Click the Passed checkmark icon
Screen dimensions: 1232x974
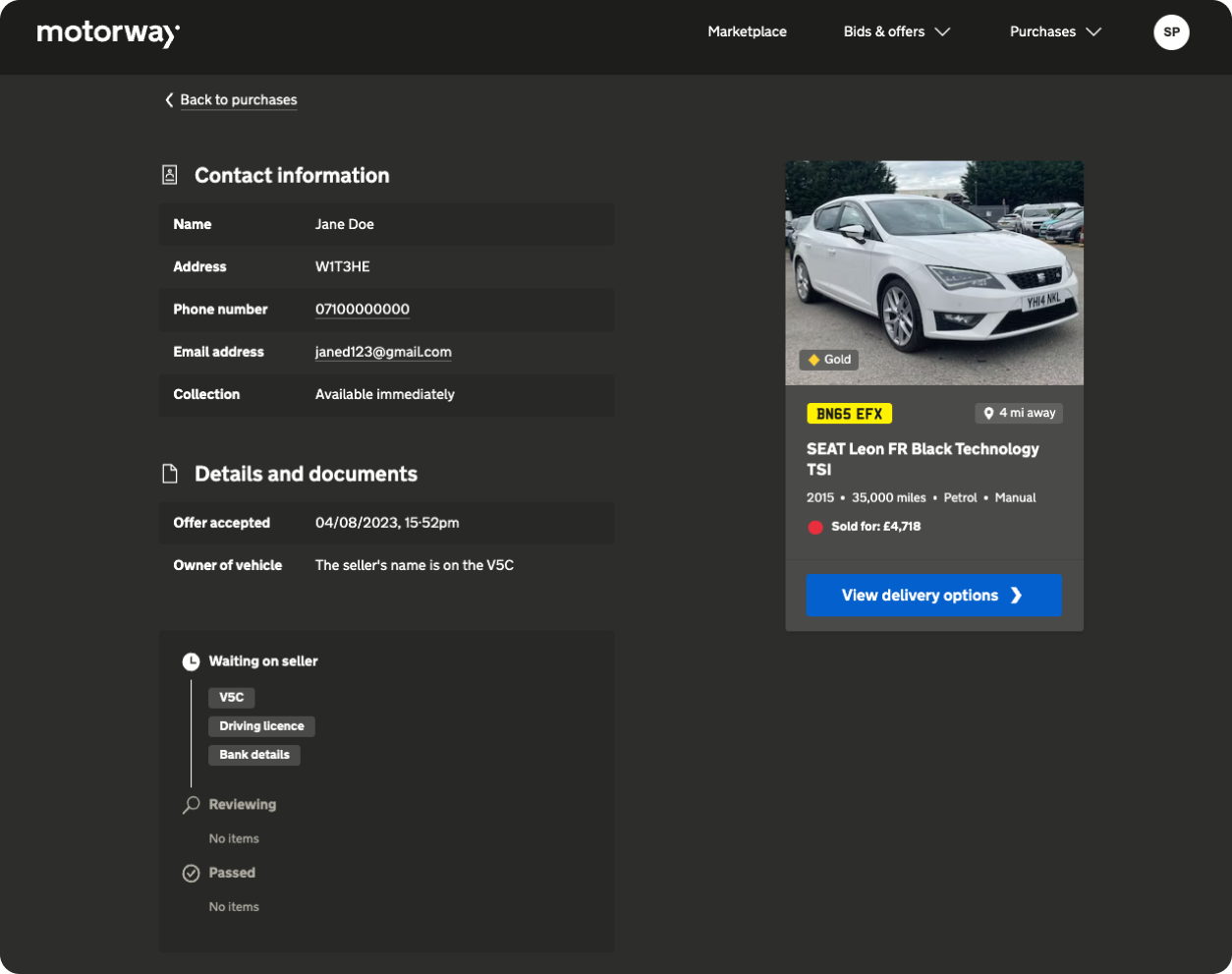coord(191,874)
